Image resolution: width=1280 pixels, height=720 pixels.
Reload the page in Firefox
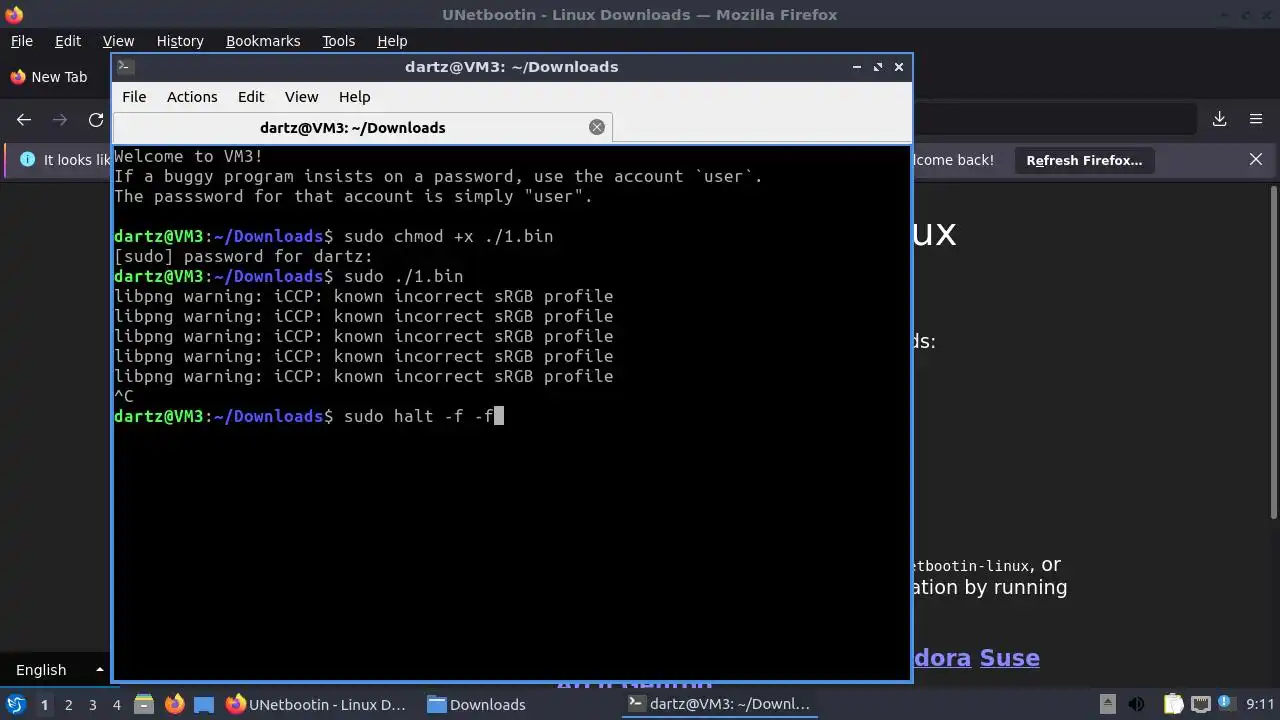point(96,119)
